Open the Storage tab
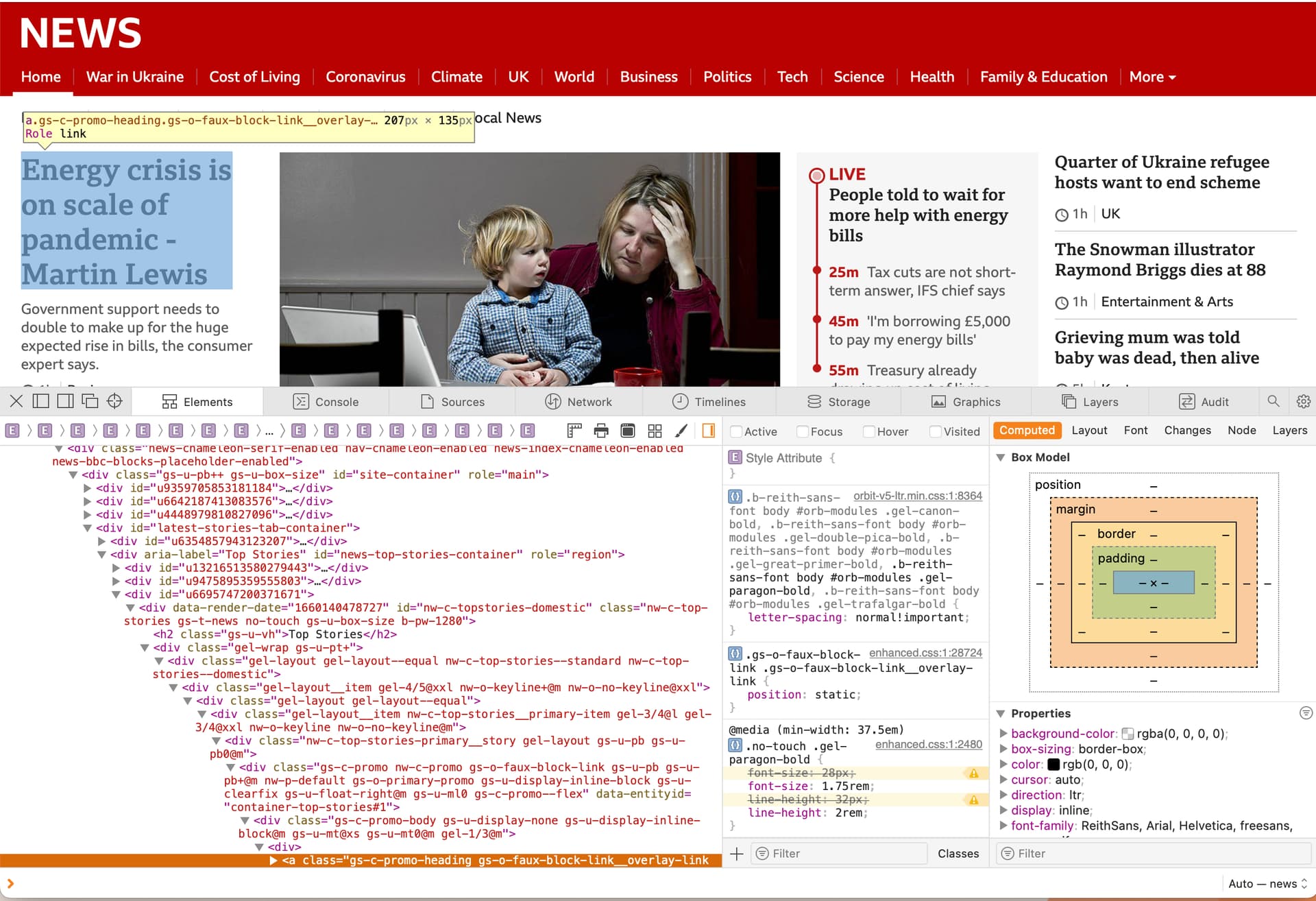1316x901 pixels. [x=838, y=402]
